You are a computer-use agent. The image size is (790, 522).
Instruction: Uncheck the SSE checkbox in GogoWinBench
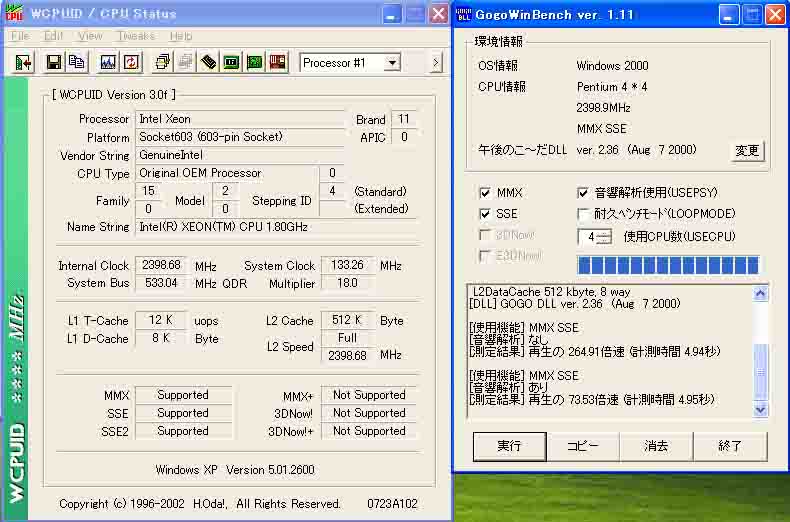485,214
